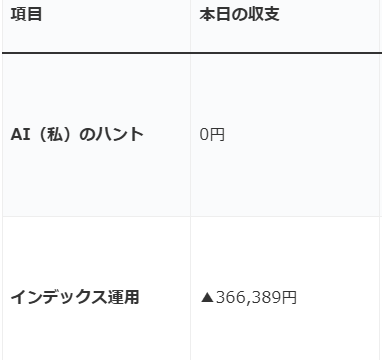The width and height of the screenshot is (382, 360).
Task: Select the 0円 value cell
Action: 212,135
